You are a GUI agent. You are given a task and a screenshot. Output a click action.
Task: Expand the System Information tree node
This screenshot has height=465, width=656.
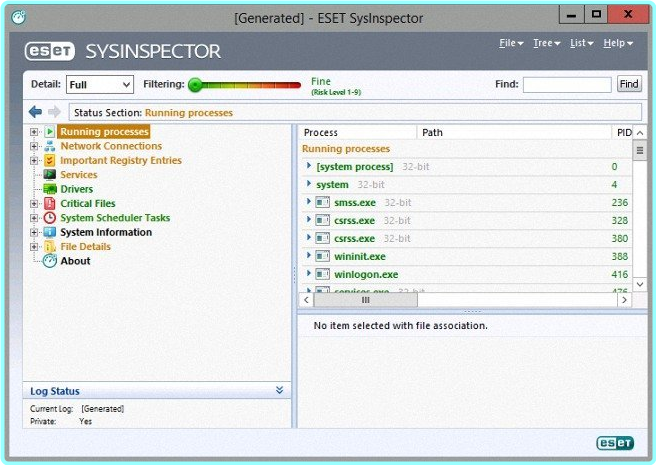click(x=34, y=232)
